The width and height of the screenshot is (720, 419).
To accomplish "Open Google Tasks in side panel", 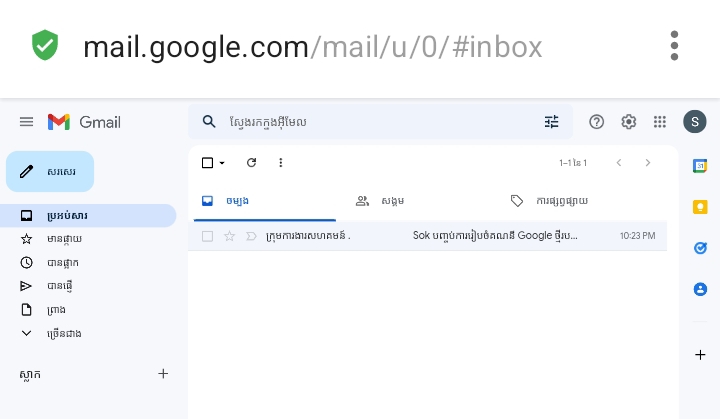I will (700, 248).
